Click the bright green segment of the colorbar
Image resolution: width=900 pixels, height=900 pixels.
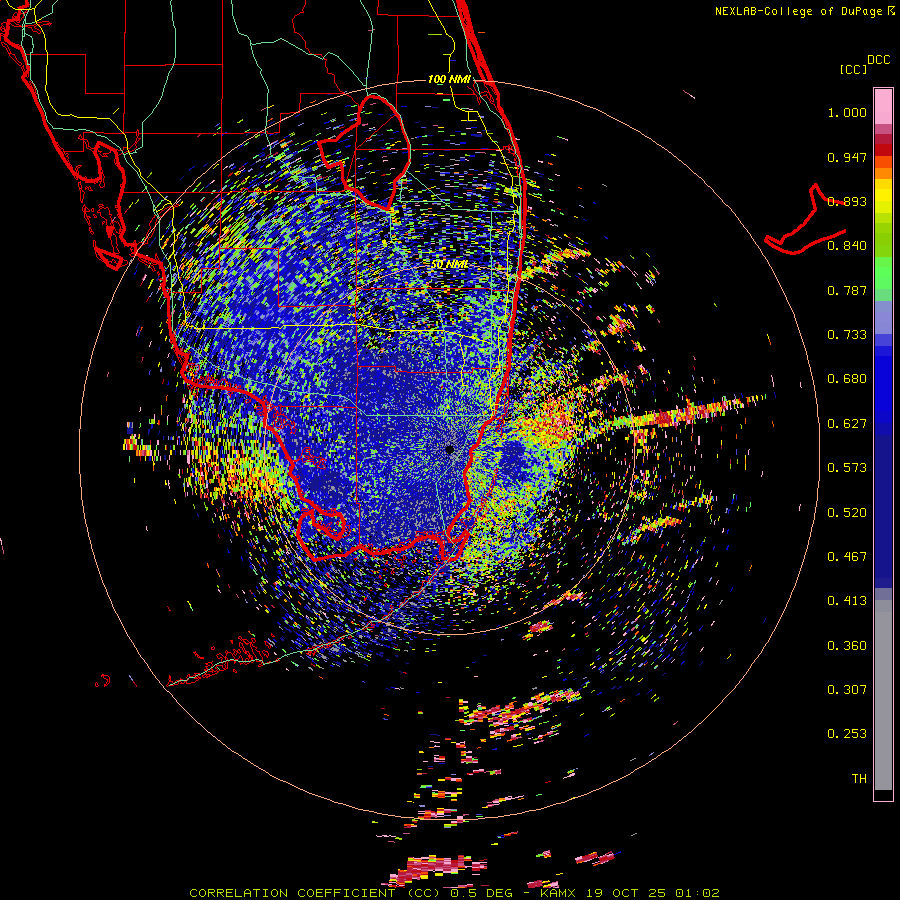pos(883,273)
